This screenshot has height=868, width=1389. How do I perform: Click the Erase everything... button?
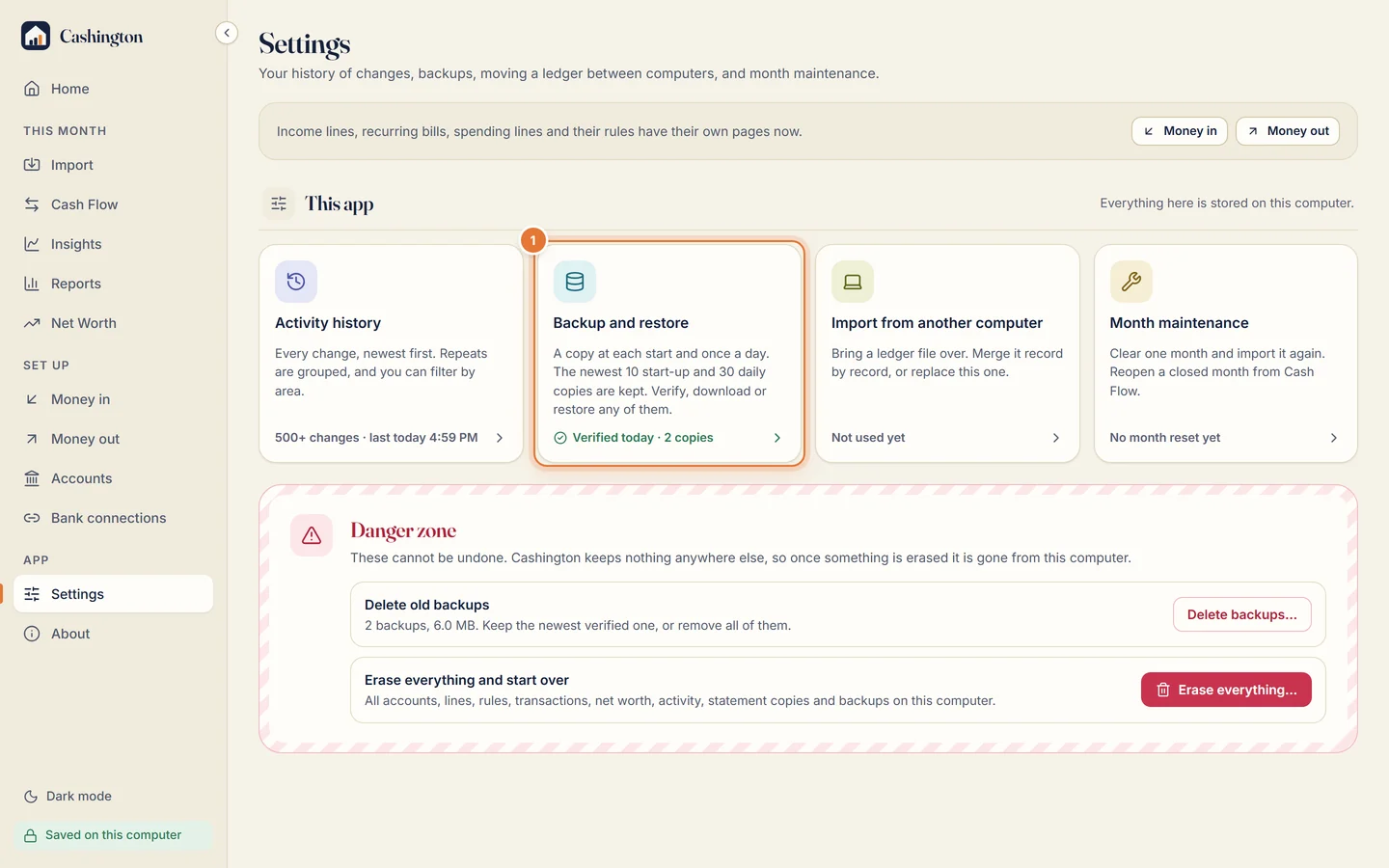pos(1226,690)
